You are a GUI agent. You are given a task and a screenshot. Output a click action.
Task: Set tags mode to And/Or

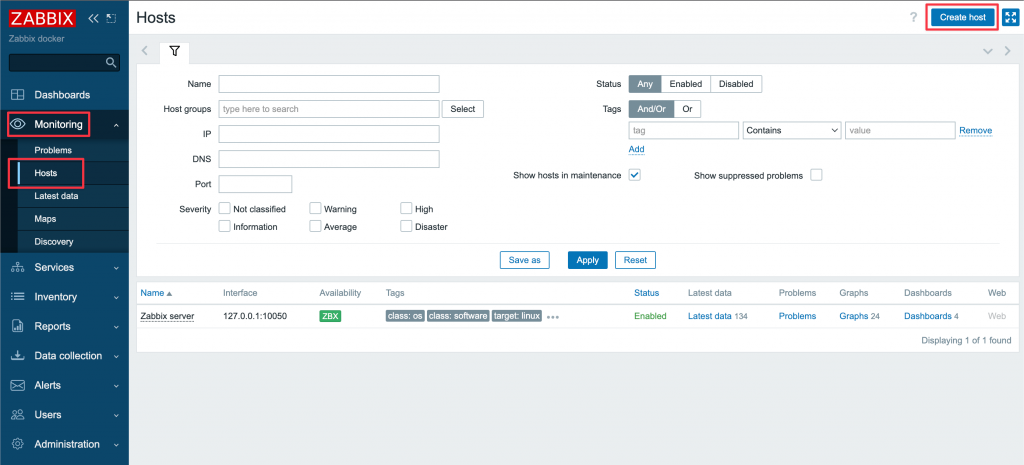[x=651, y=109]
